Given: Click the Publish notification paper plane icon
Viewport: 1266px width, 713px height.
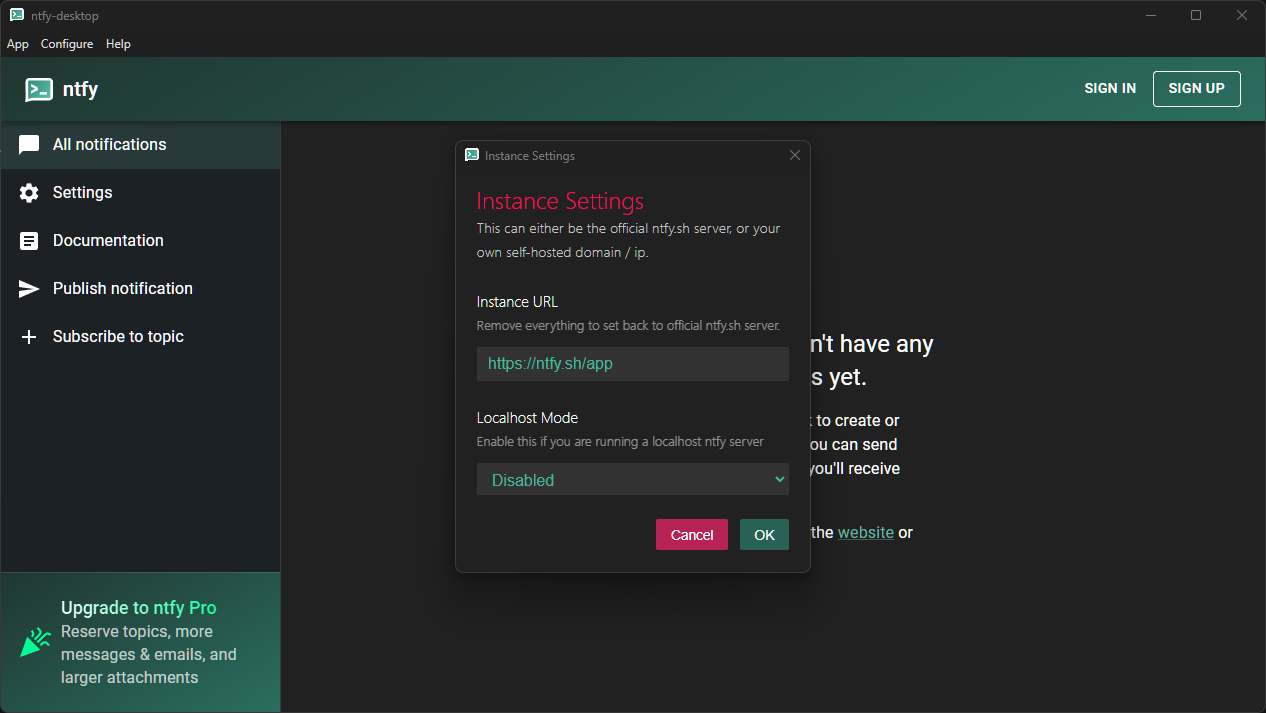Looking at the screenshot, I should click(x=29, y=289).
